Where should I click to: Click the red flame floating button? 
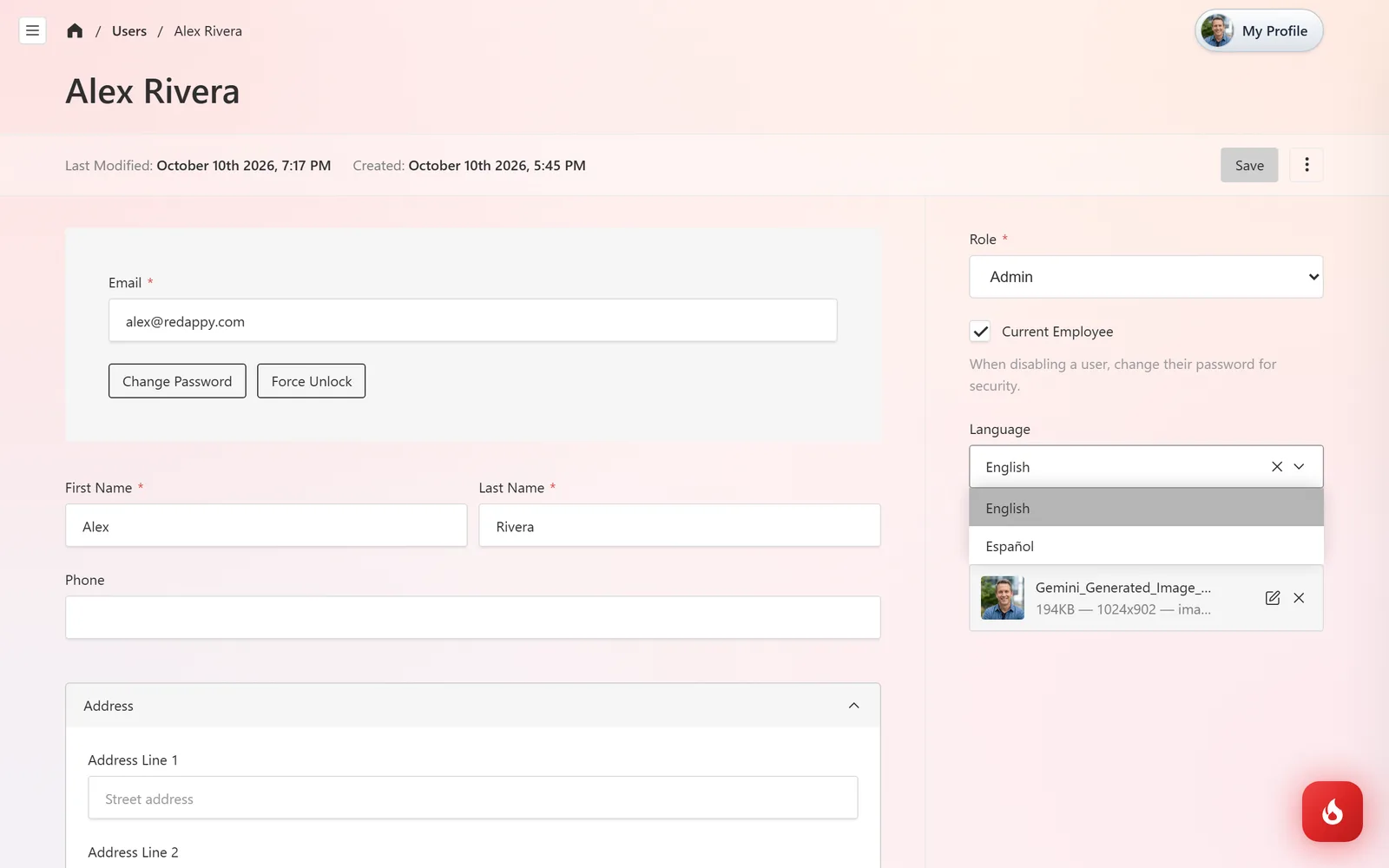[x=1332, y=812]
